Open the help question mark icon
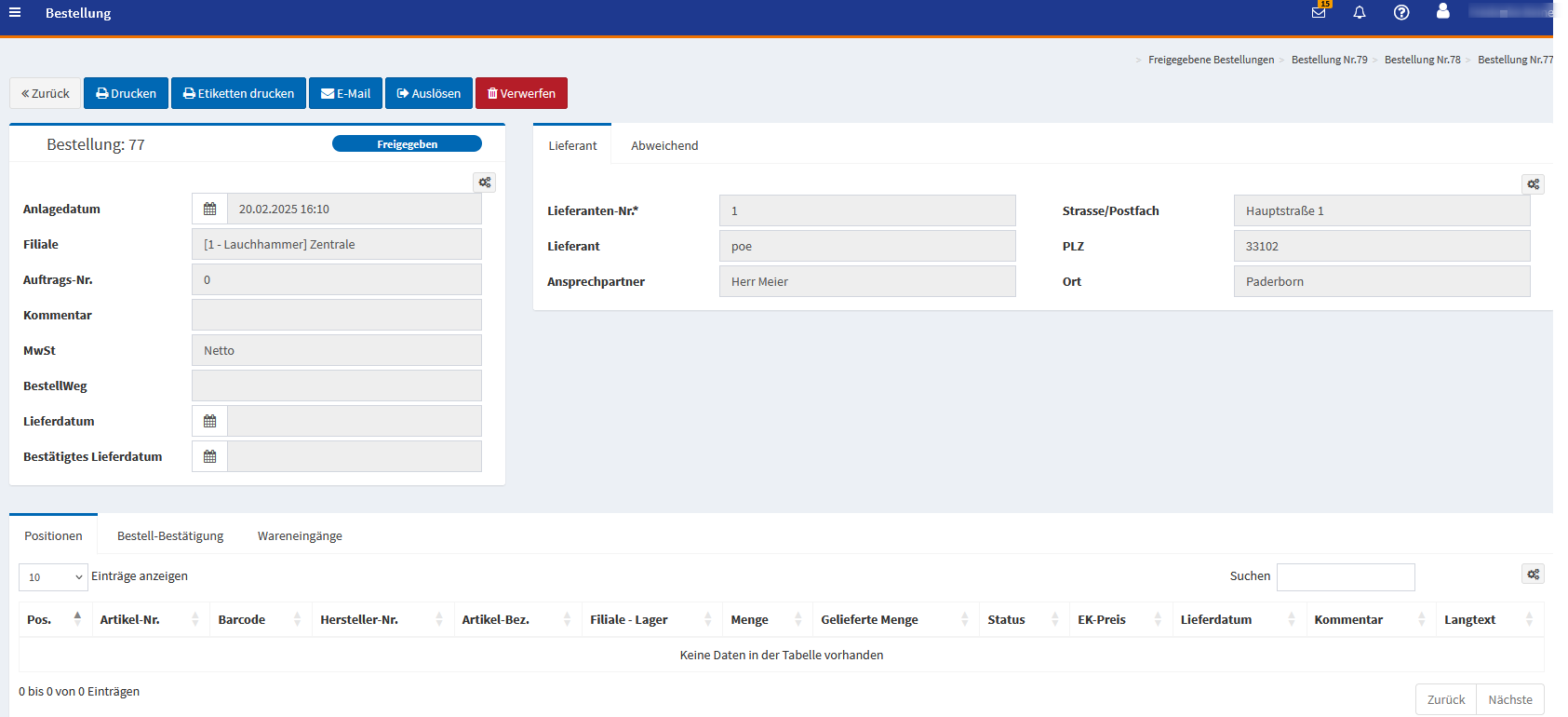The width and height of the screenshot is (1568, 717). click(x=1401, y=12)
